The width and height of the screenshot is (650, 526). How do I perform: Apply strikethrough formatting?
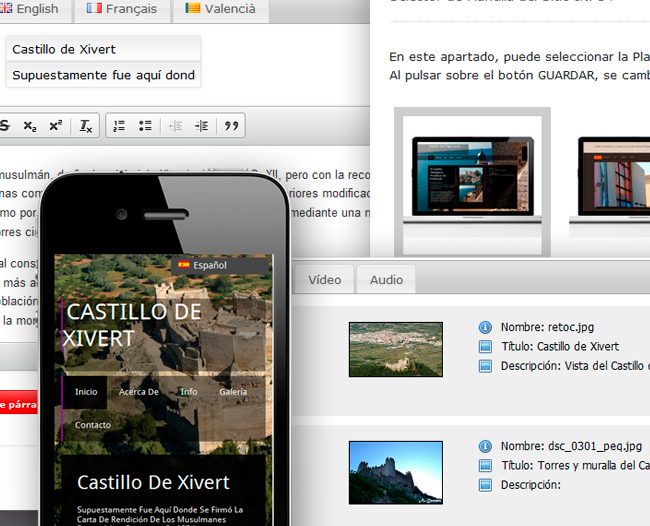[5, 125]
